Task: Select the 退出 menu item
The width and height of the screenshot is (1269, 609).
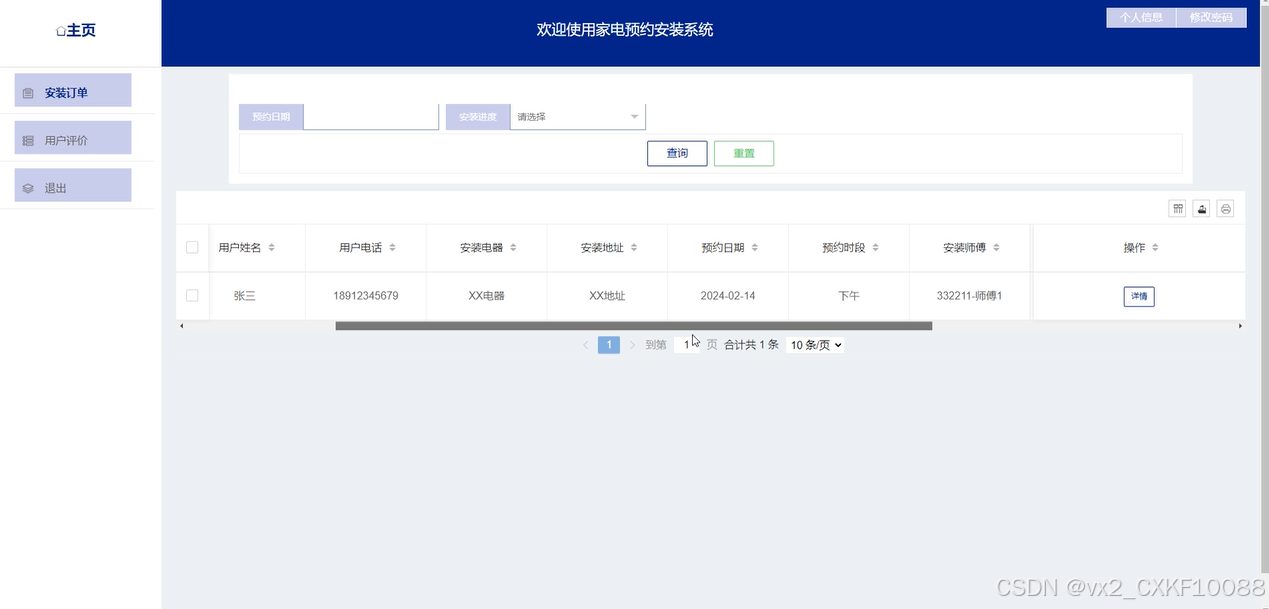Action: (73, 186)
